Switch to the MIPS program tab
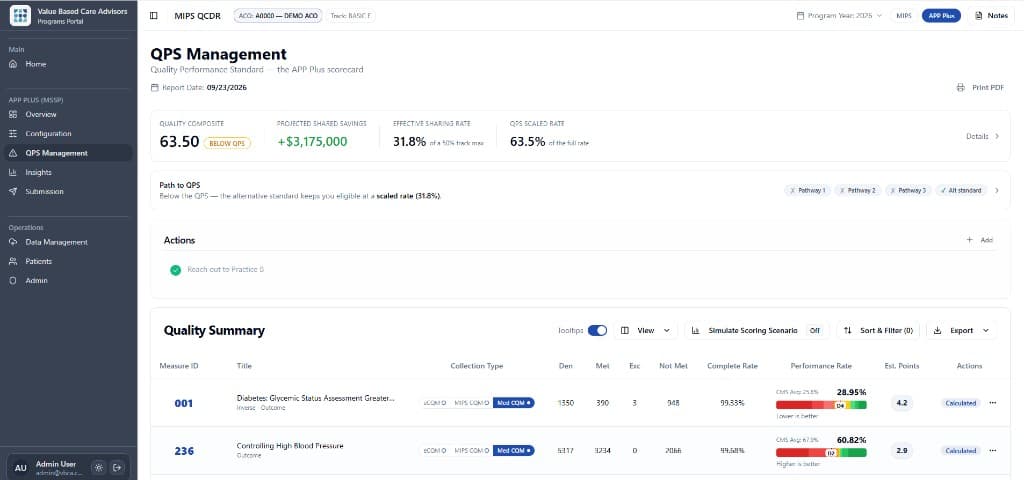Screen dimensions: 1024x480 click(904, 16)
